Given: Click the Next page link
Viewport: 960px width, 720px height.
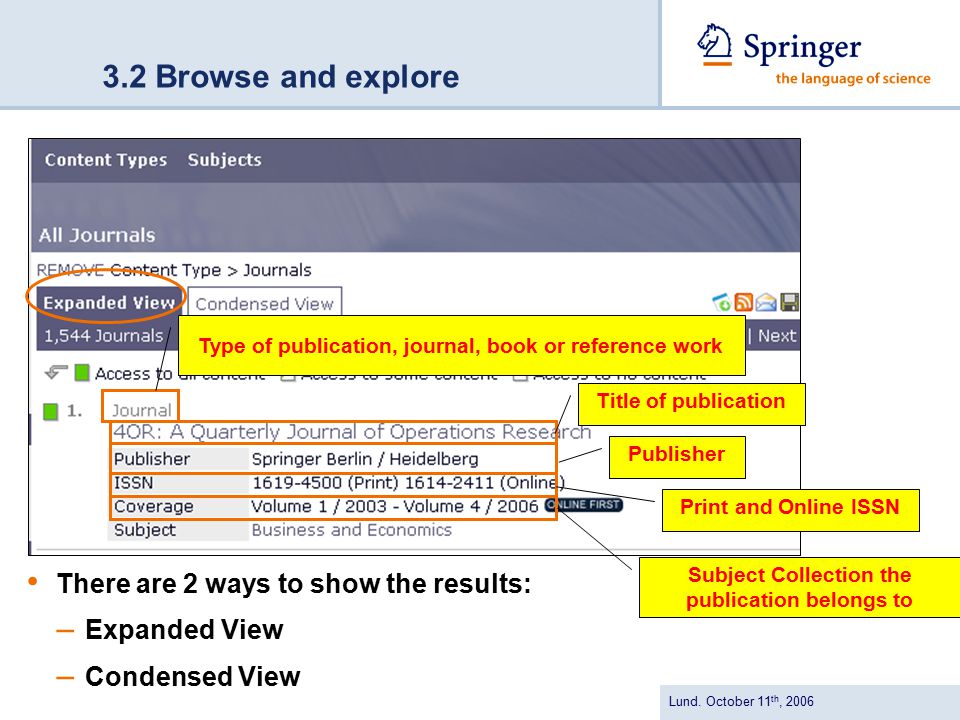Looking at the screenshot, I should tap(777, 336).
